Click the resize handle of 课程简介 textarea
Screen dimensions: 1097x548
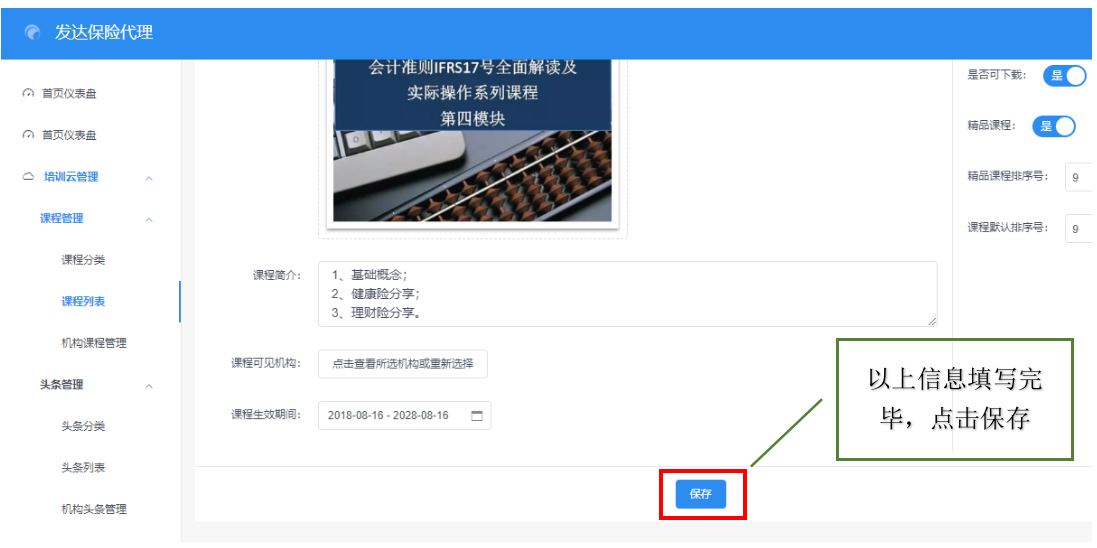click(x=932, y=321)
